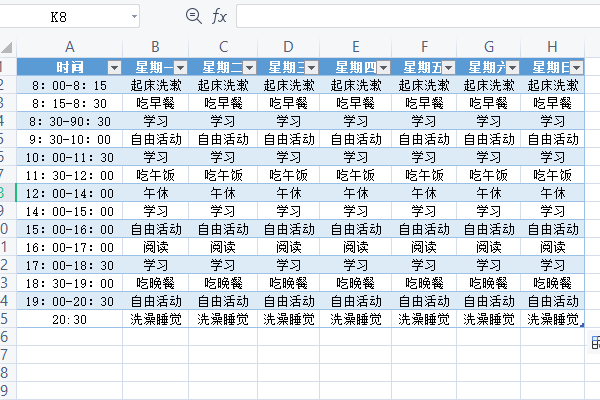
Task: Select the cell 19:00-20:30
Action: (70, 301)
